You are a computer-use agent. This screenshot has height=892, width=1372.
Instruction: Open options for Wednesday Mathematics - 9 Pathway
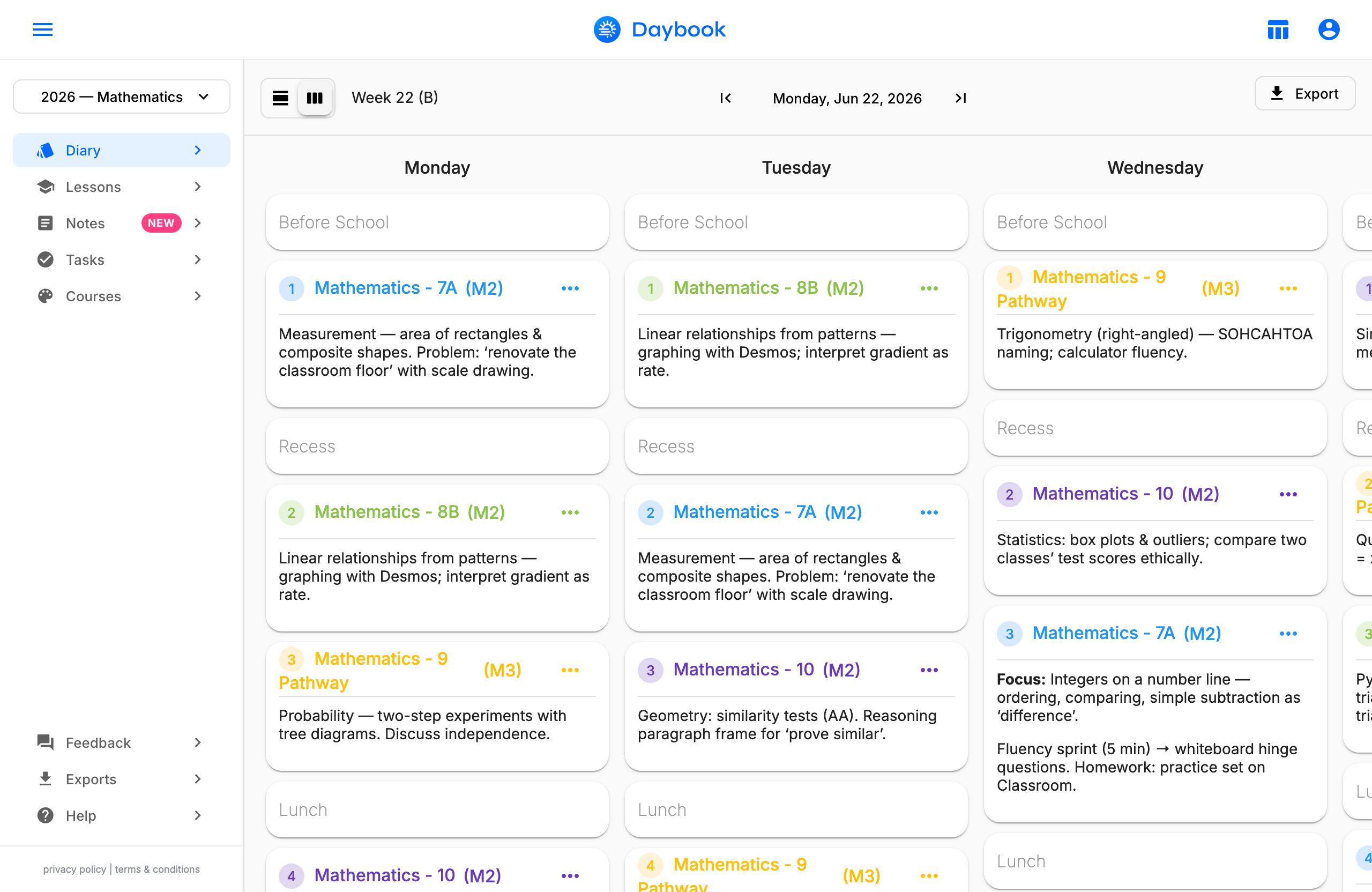[x=1288, y=288]
